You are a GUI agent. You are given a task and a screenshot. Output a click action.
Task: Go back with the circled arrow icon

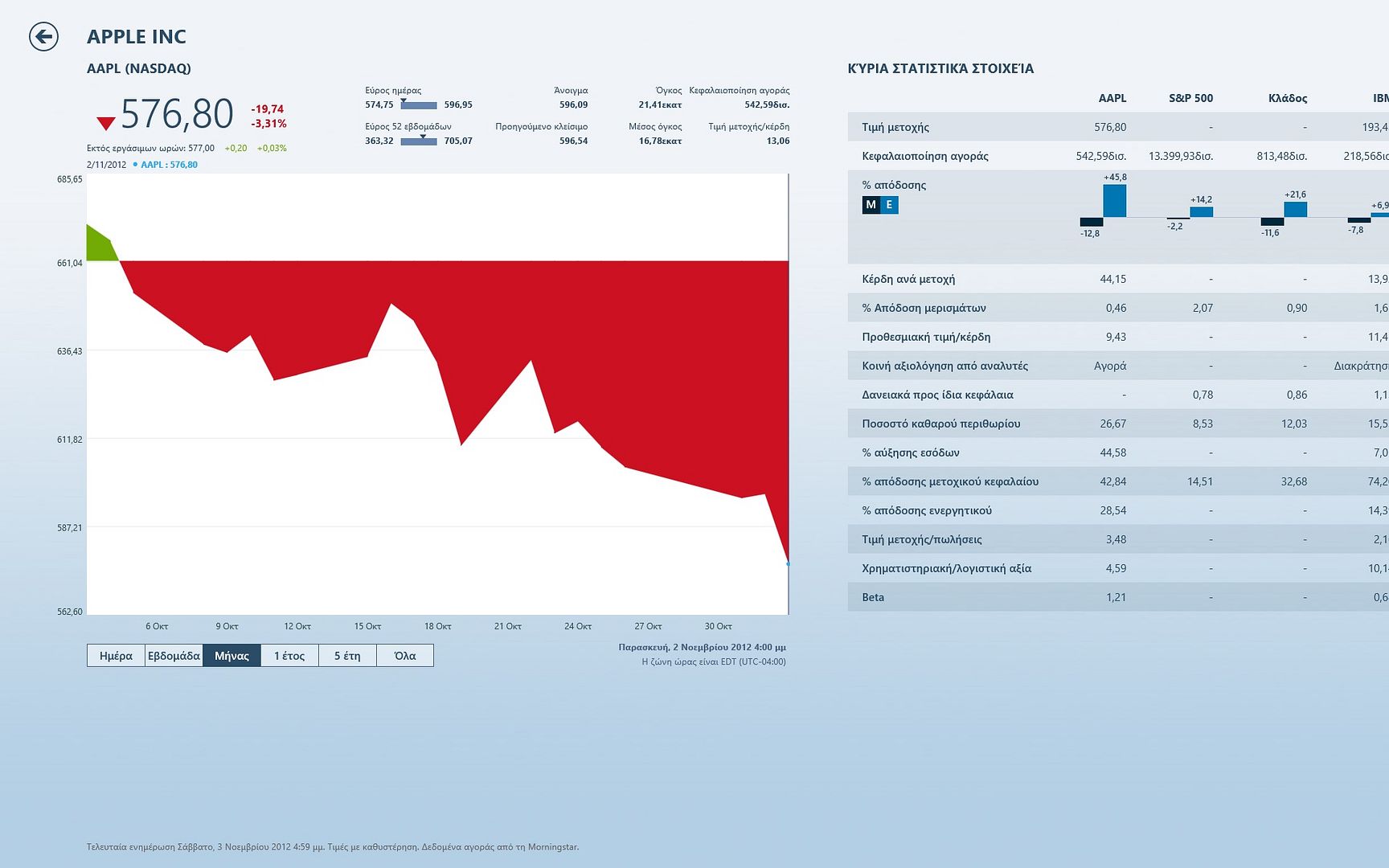tap(43, 36)
